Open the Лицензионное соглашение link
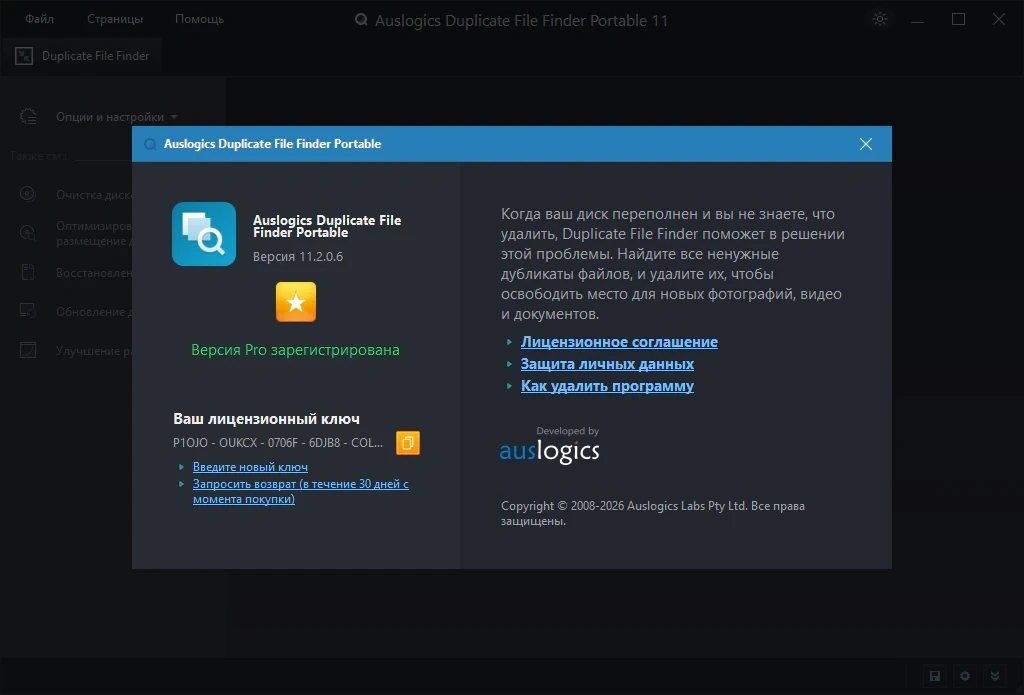This screenshot has height=695, width=1024. pos(619,342)
